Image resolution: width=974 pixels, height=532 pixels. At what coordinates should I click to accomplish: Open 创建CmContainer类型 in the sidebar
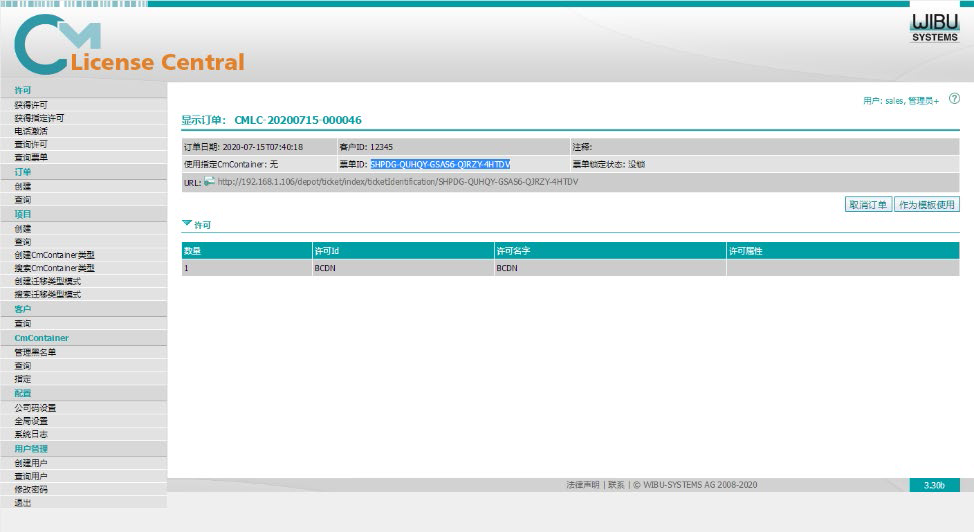[x=55, y=255]
